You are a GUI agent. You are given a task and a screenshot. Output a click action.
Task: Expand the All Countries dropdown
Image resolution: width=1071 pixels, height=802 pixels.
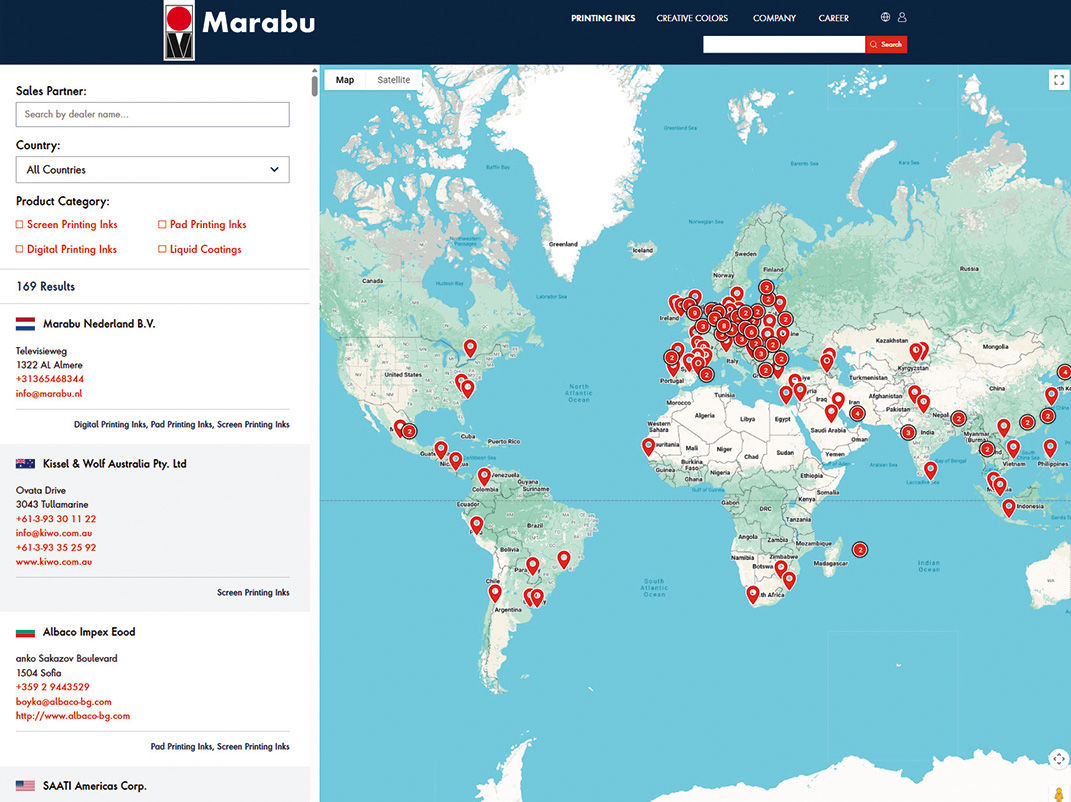pos(152,169)
